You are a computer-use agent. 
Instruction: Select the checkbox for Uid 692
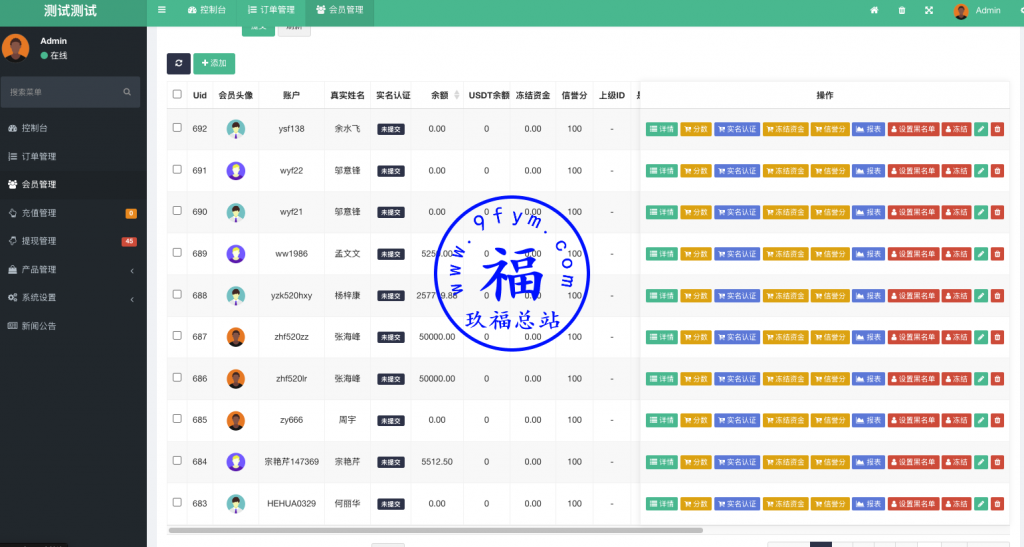(x=177, y=128)
